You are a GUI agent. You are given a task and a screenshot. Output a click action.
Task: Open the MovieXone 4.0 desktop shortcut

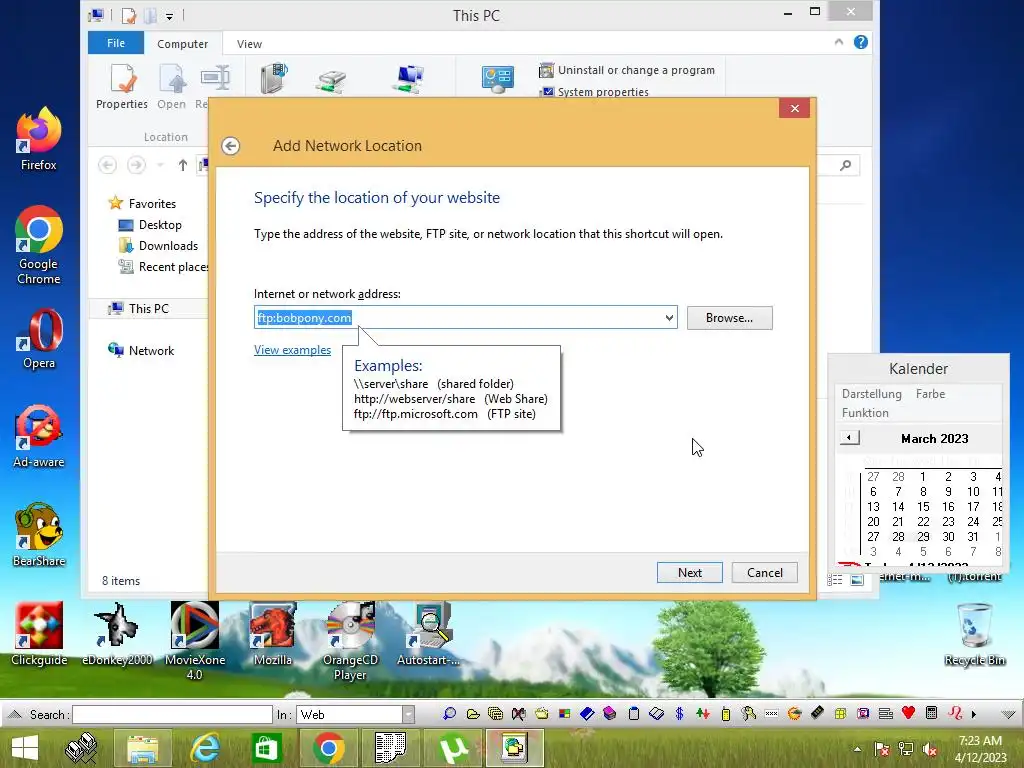tap(195, 641)
